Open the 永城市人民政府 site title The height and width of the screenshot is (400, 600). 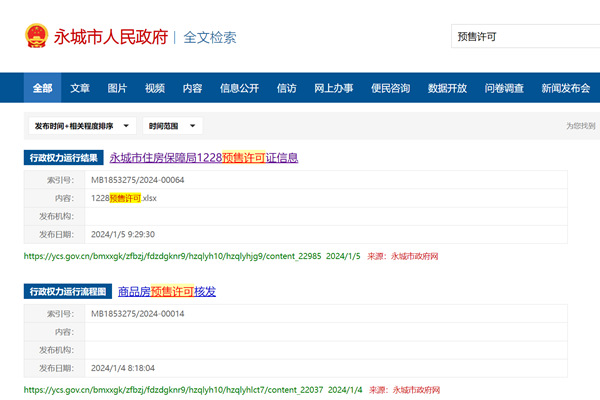click(111, 37)
